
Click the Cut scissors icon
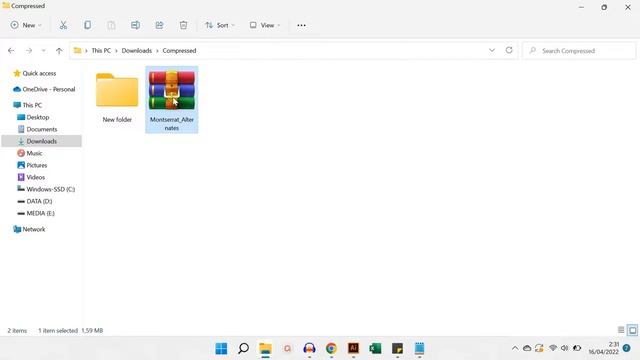(63, 25)
